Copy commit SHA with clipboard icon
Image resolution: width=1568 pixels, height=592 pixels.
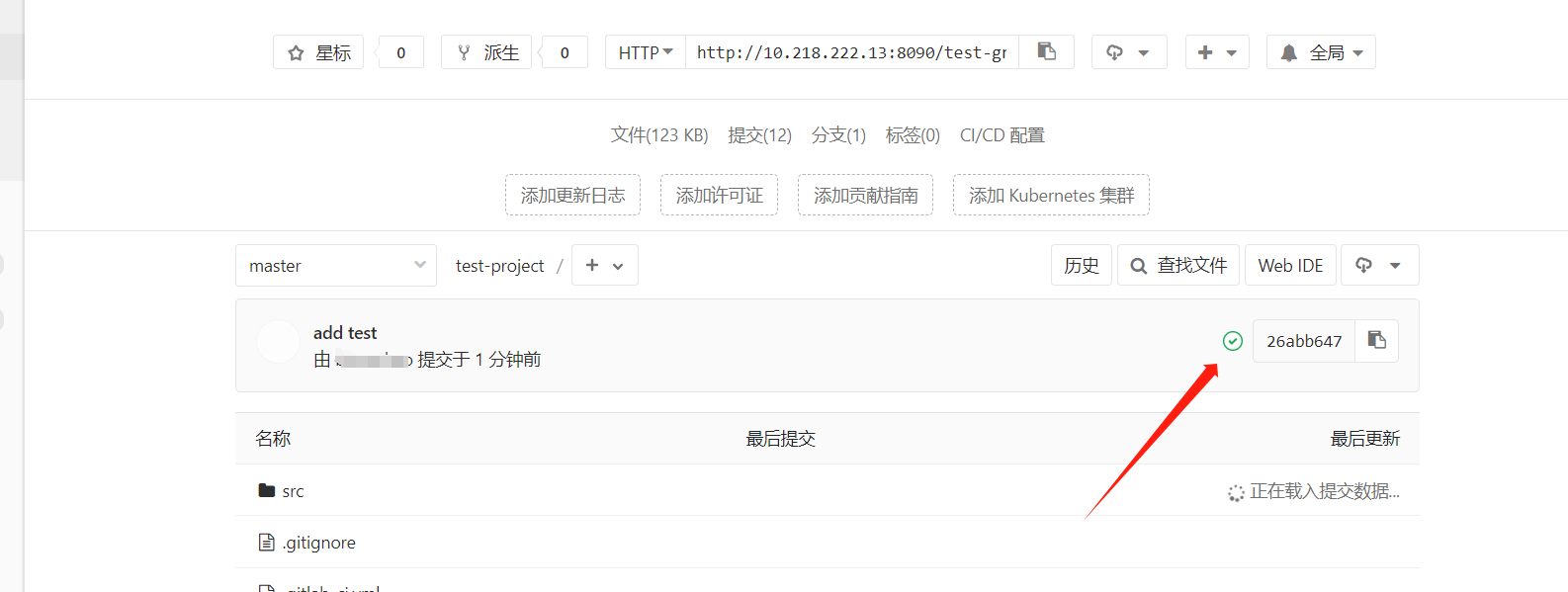1377,341
